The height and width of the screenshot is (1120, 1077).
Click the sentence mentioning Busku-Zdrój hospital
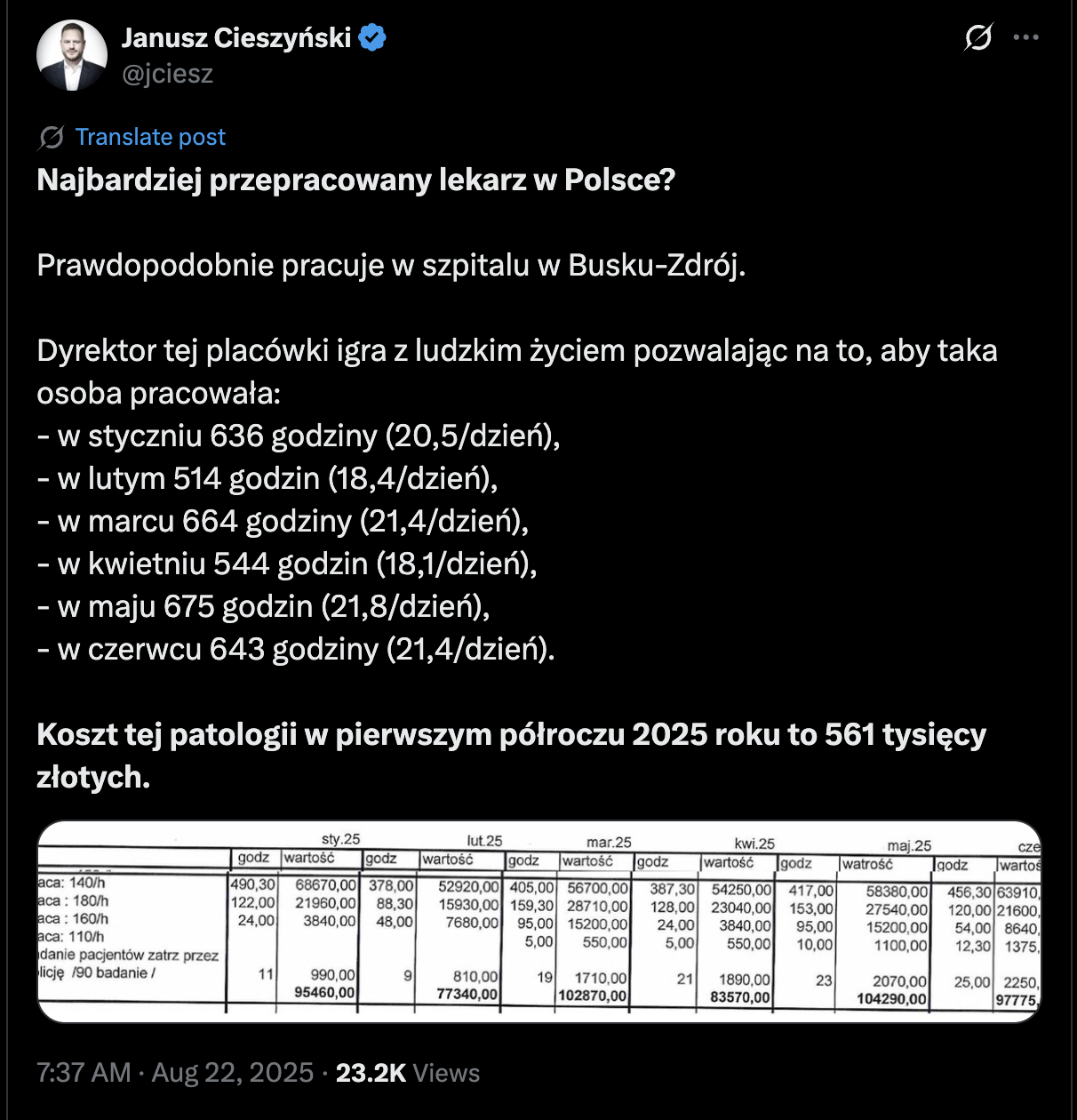point(391,266)
